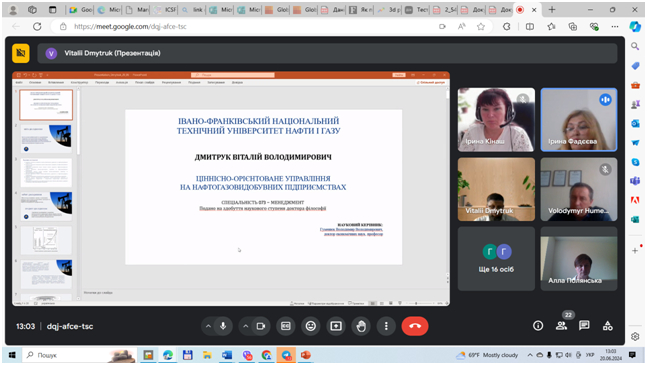The height and width of the screenshot is (365, 647).
Task: Open activities shapes icon
Action: point(607,326)
